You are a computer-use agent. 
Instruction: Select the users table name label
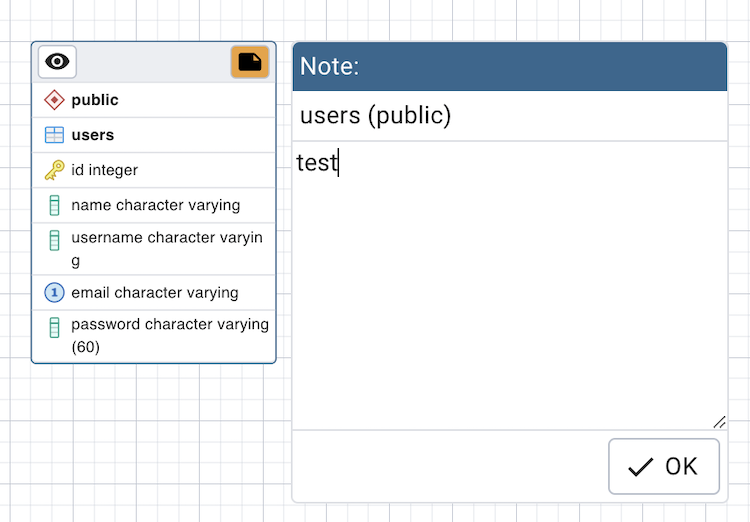click(93, 135)
